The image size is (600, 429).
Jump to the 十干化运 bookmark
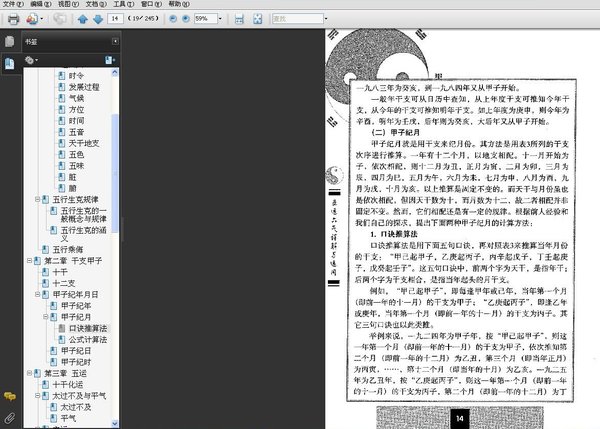pyautogui.click(x=67, y=385)
